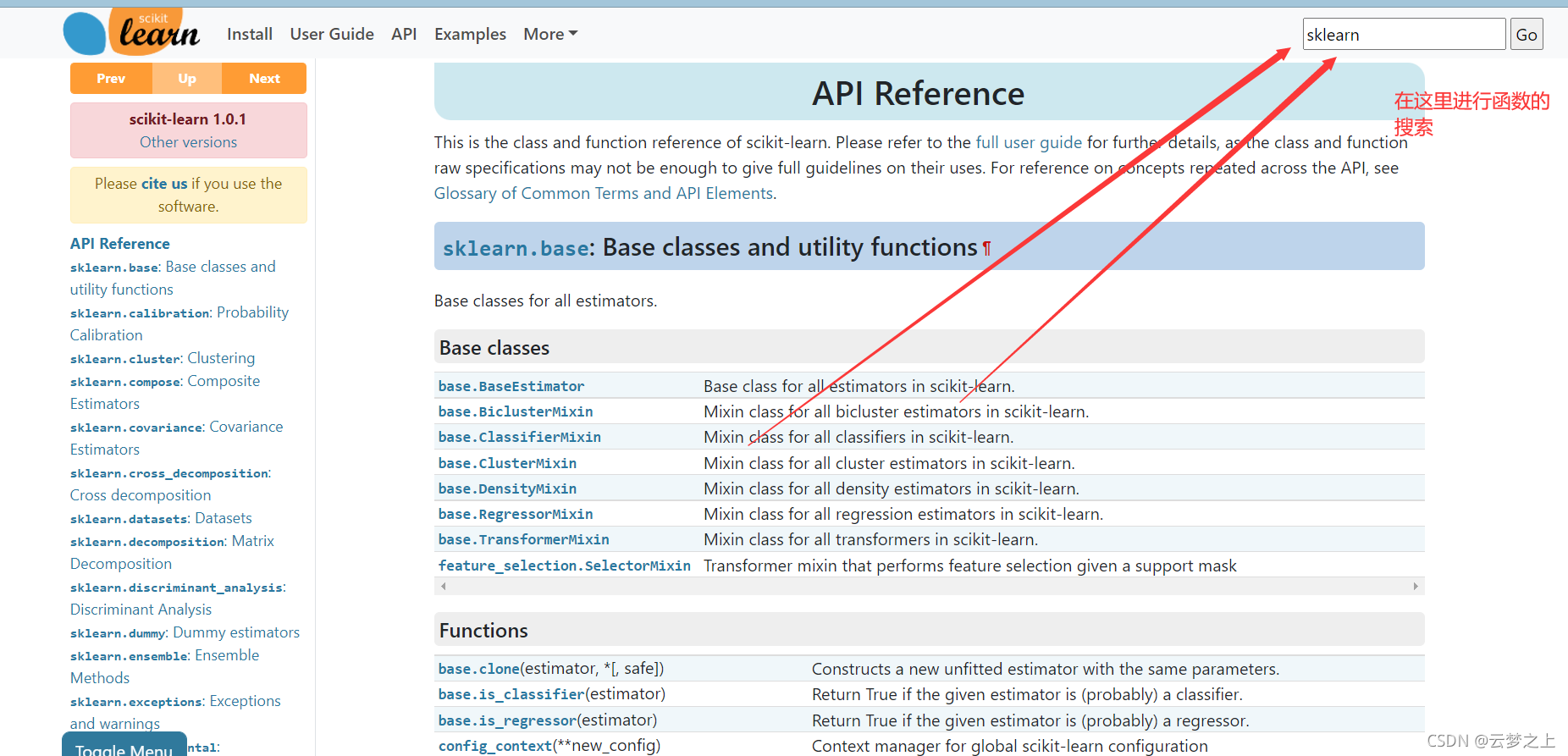Go to the API menu item
1568x756 pixels.
(x=404, y=34)
